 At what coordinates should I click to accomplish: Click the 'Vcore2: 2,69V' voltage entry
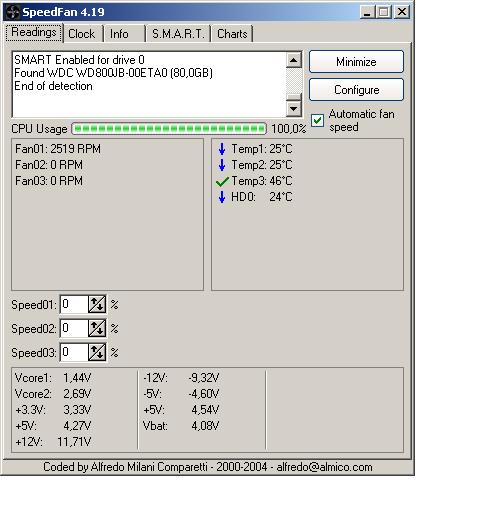53,394
